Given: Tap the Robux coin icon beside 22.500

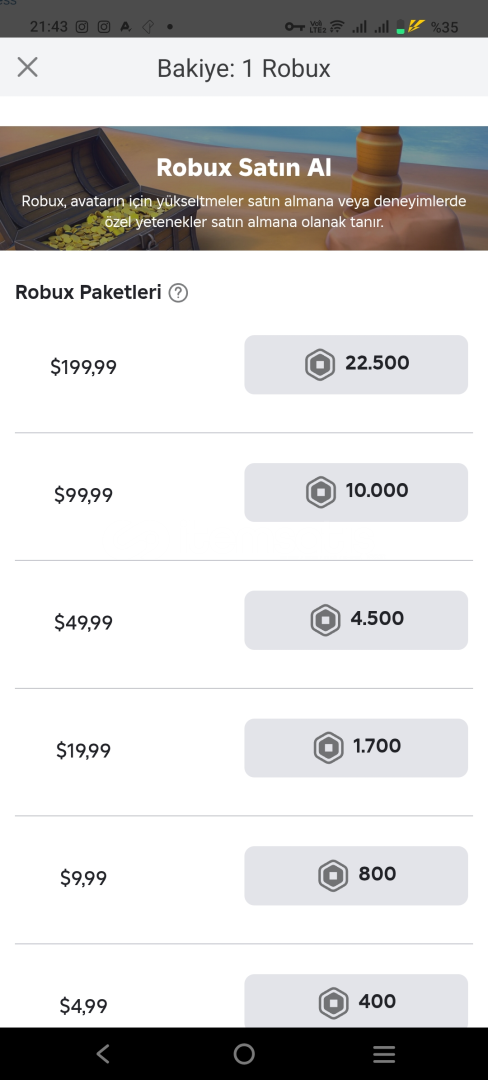Looking at the screenshot, I should pos(320,364).
